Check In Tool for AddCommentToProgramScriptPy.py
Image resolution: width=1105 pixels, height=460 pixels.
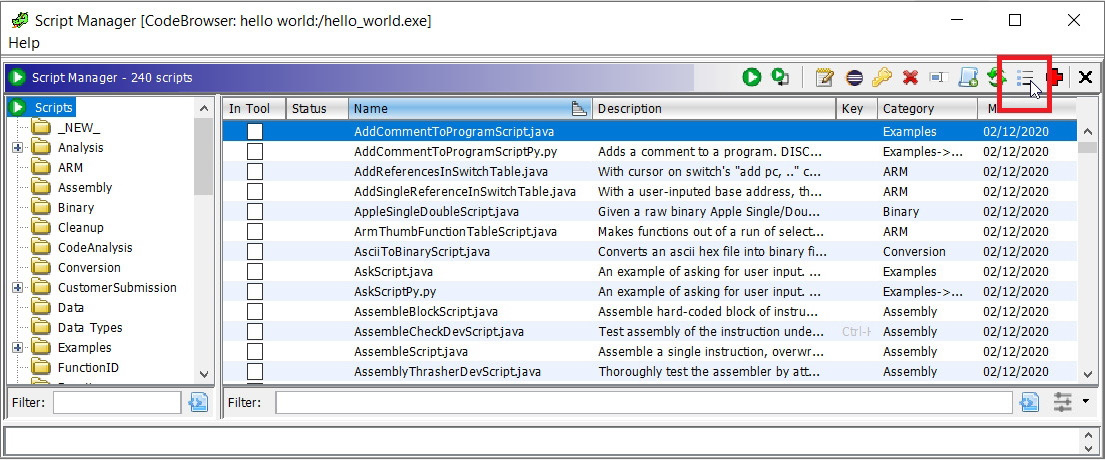254,151
